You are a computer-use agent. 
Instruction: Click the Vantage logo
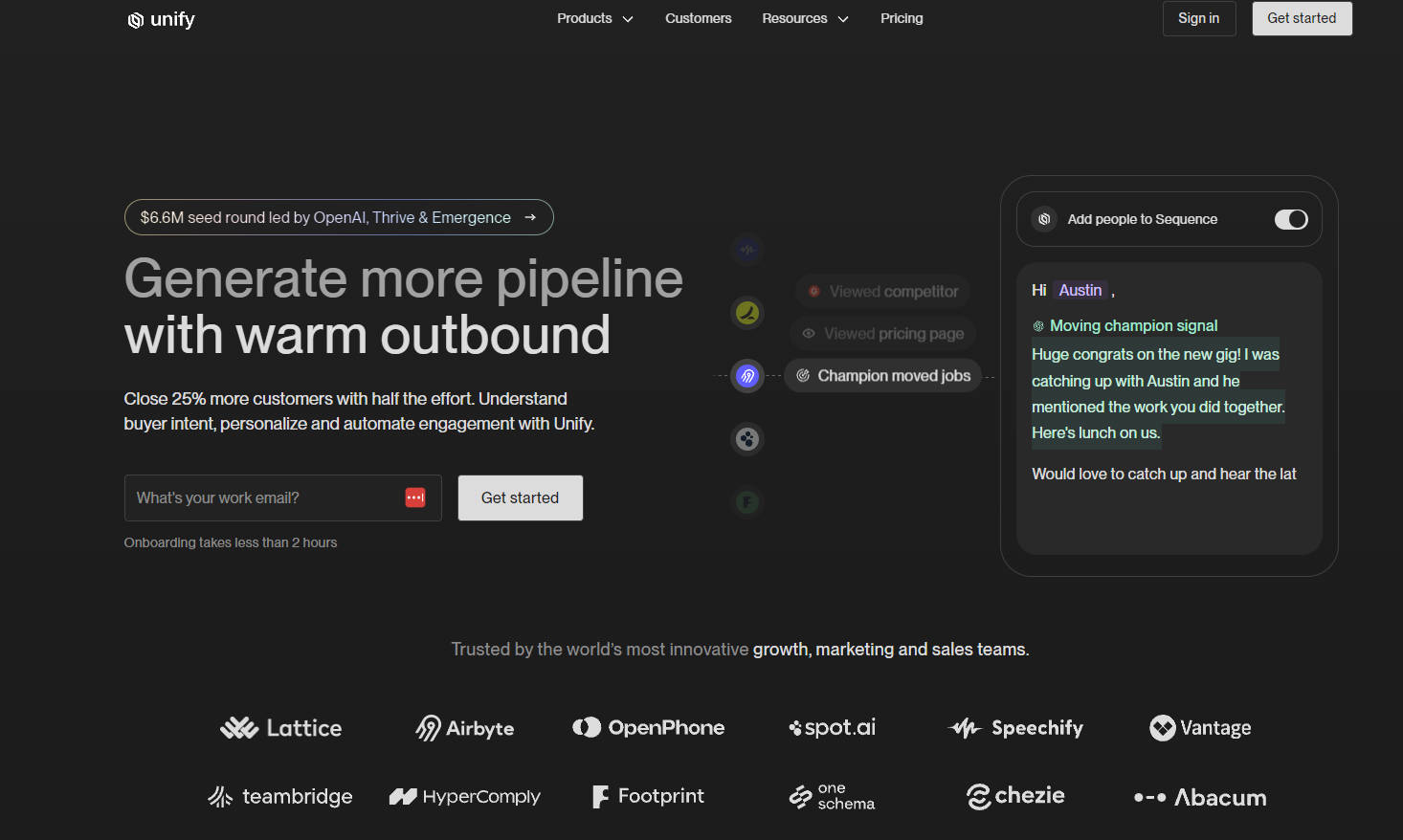tap(1200, 728)
